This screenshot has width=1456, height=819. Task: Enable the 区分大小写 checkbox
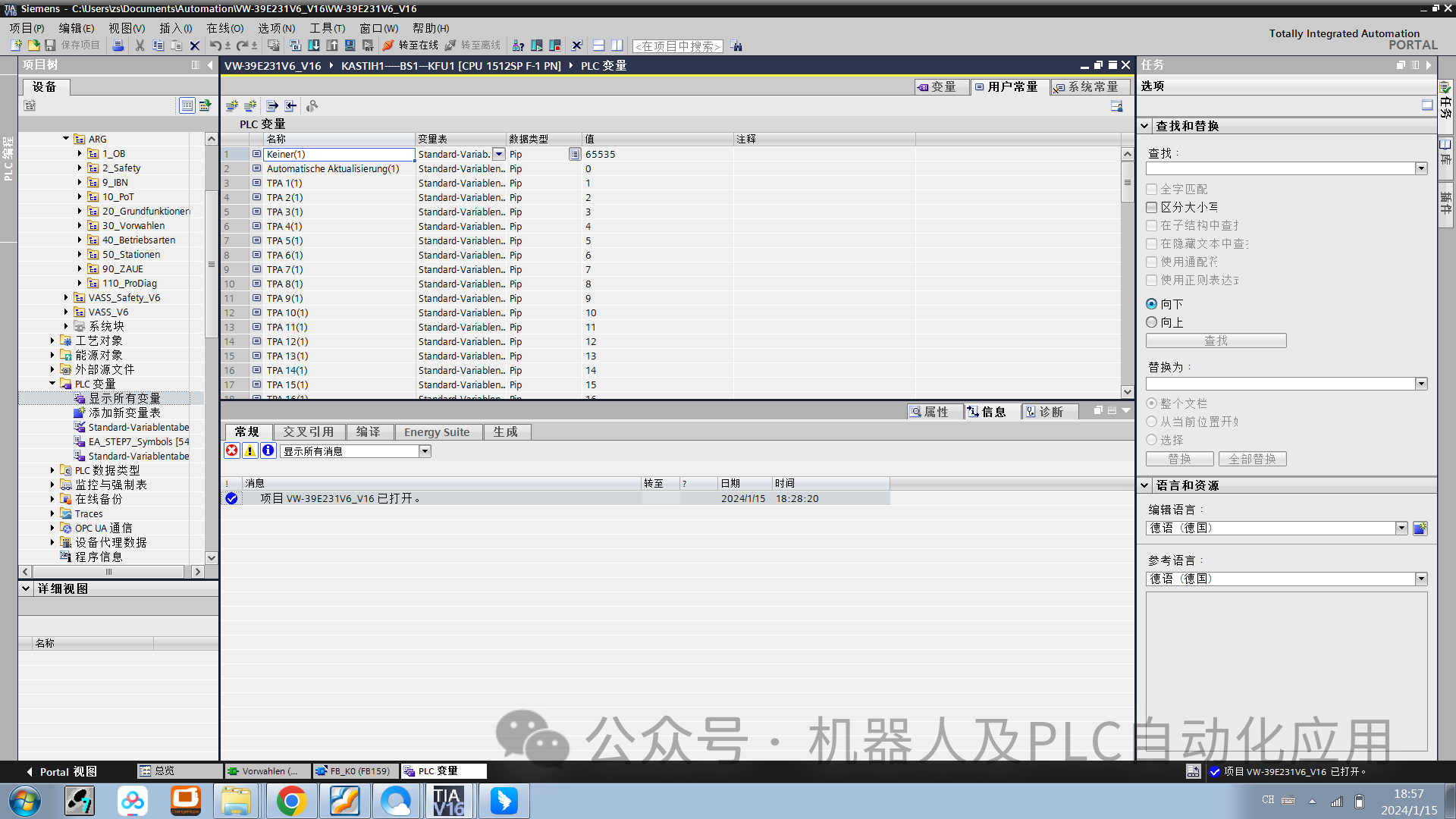click(x=1152, y=207)
